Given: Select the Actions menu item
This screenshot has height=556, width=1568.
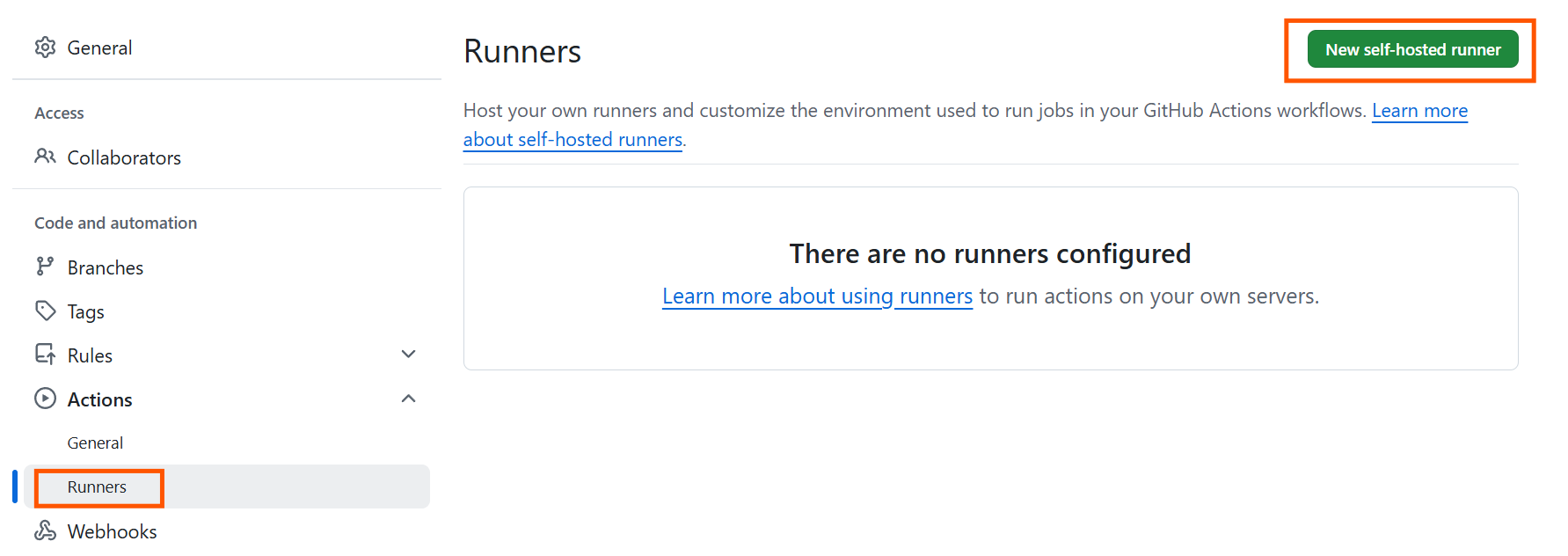Looking at the screenshot, I should tap(99, 399).
